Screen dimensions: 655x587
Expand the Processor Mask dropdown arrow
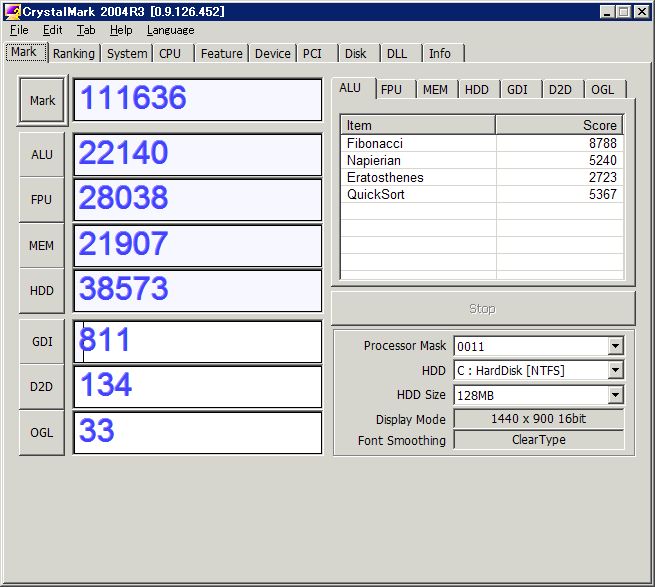[x=615, y=346]
